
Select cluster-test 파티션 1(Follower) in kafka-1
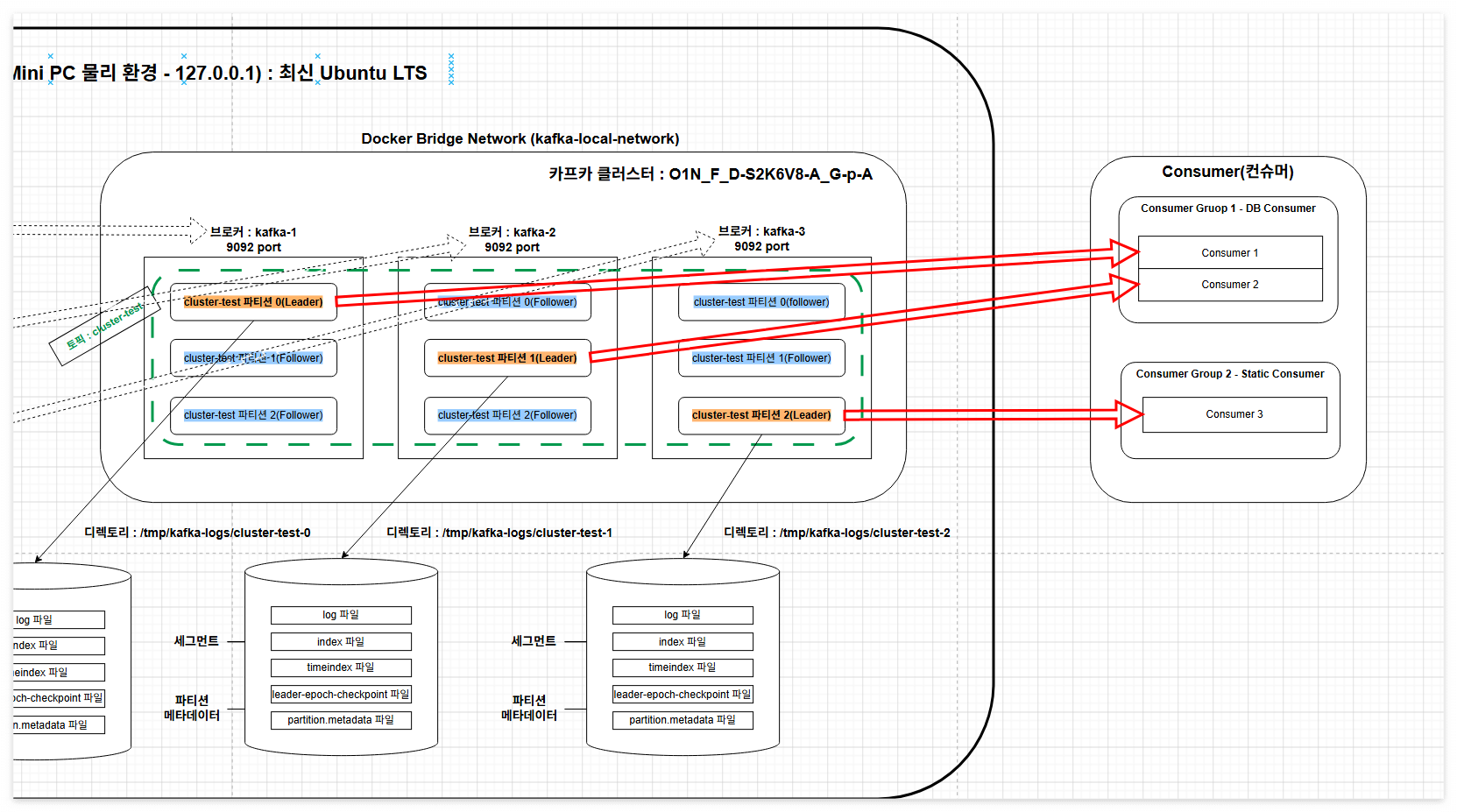pyautogui.click(x=253, y=358)
